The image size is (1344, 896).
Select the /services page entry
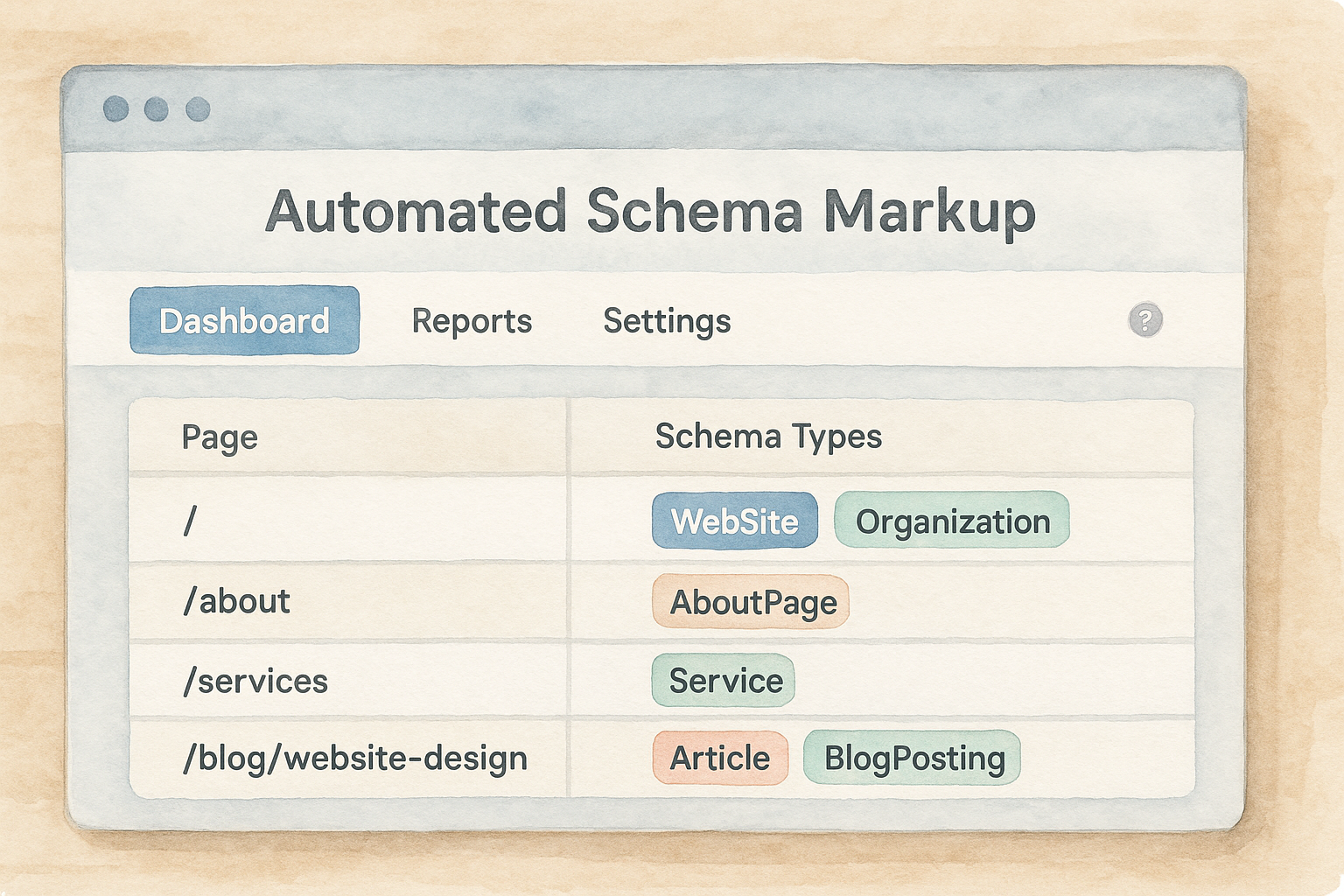point(255,681)
